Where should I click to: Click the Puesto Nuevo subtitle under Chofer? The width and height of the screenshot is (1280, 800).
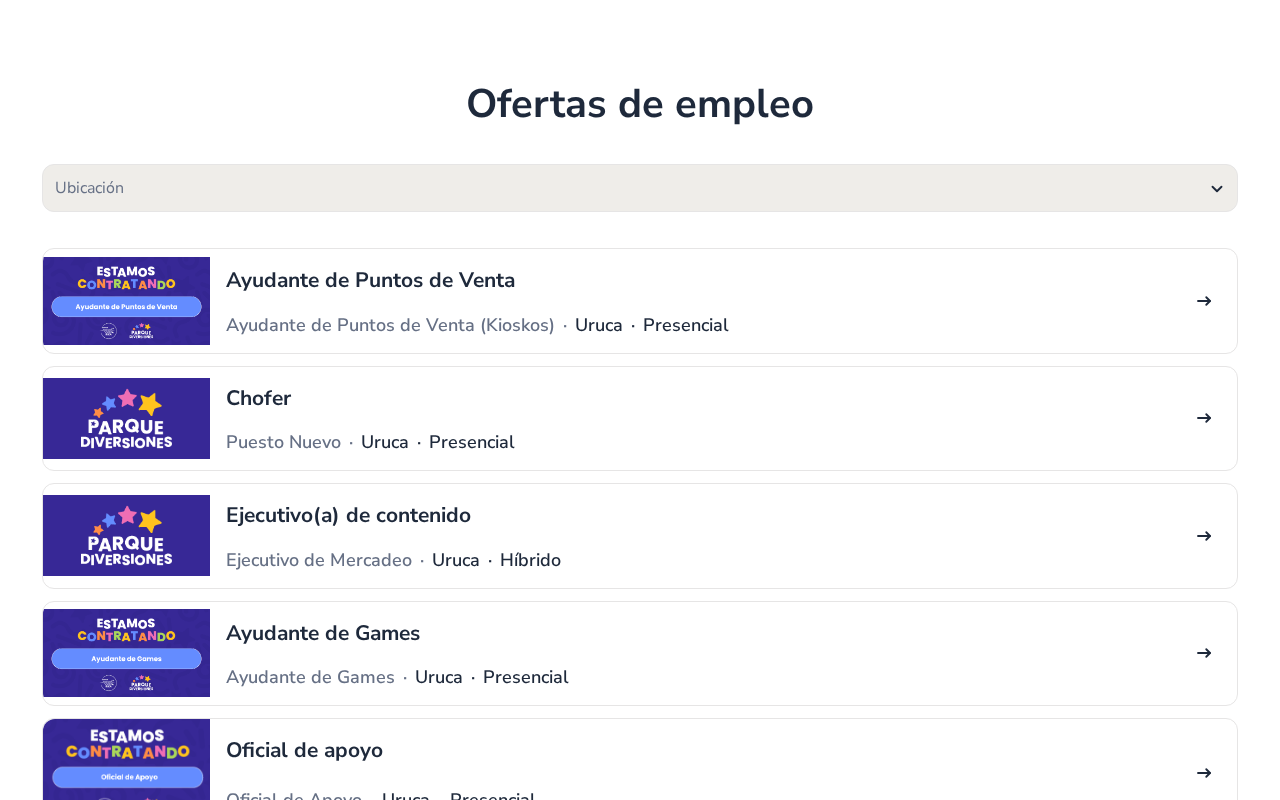[x=283, y=442]
